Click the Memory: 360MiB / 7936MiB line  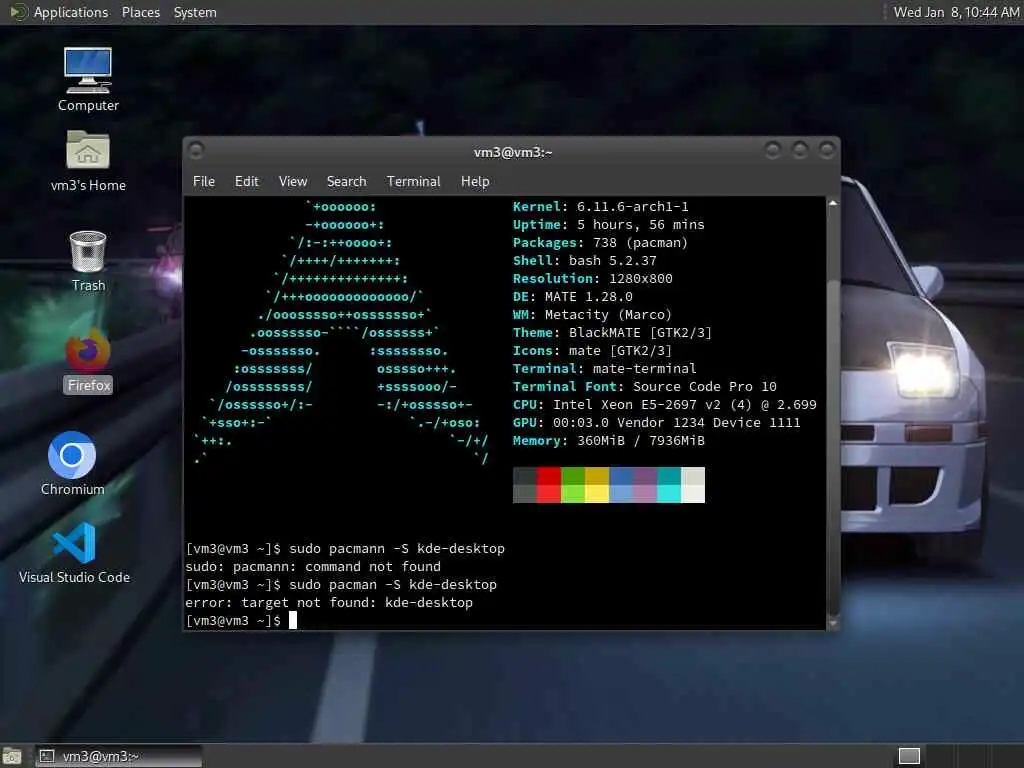(609, 441)
